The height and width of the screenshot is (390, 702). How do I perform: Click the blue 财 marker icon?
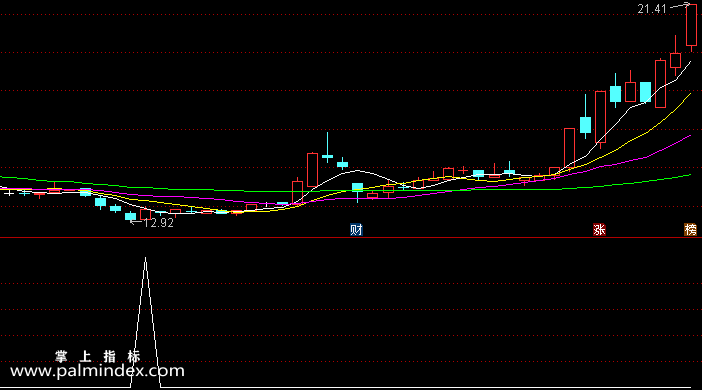point(356,230)
